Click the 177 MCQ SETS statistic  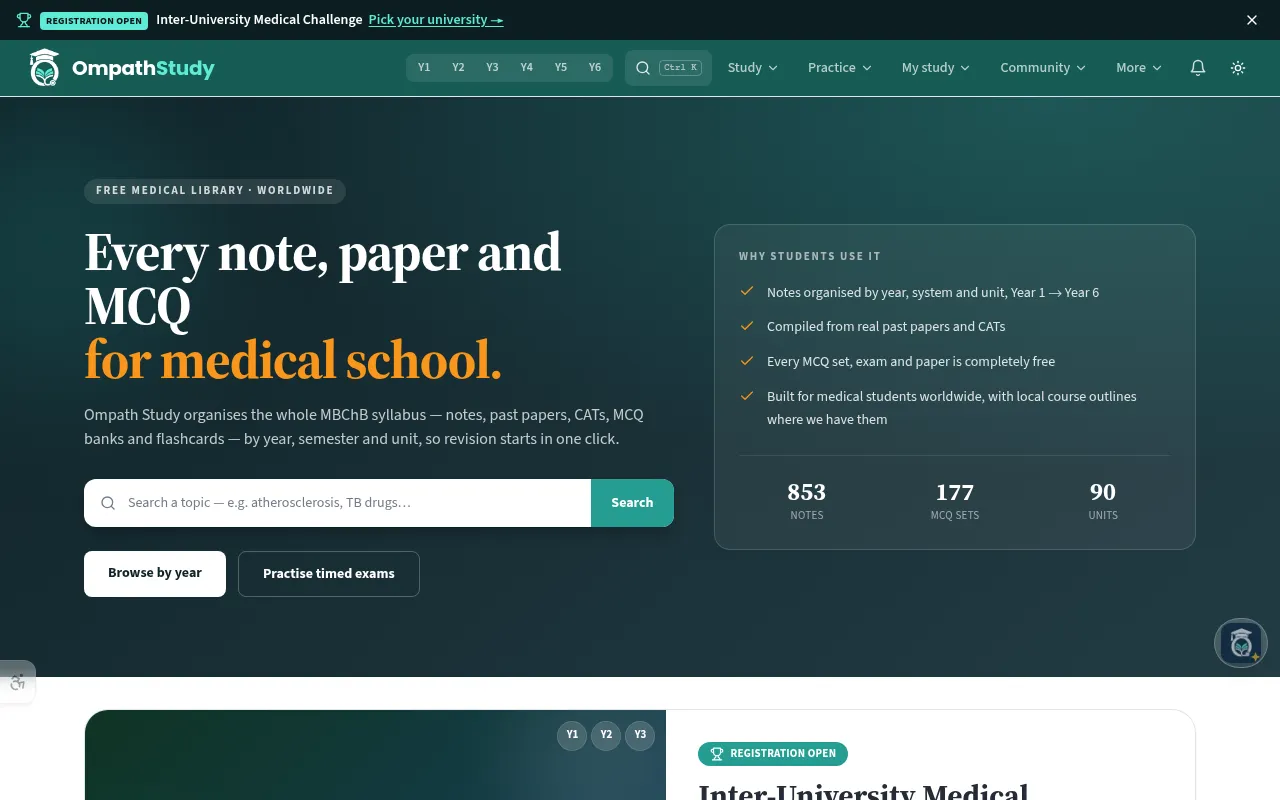tap(955, 501)
